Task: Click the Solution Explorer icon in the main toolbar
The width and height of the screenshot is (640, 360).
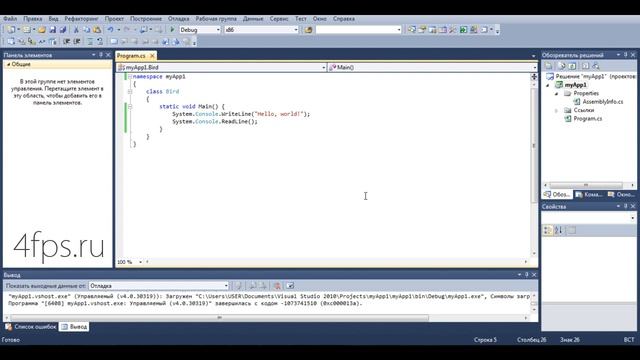Action: pyautogui.click(x=411, y=30)
